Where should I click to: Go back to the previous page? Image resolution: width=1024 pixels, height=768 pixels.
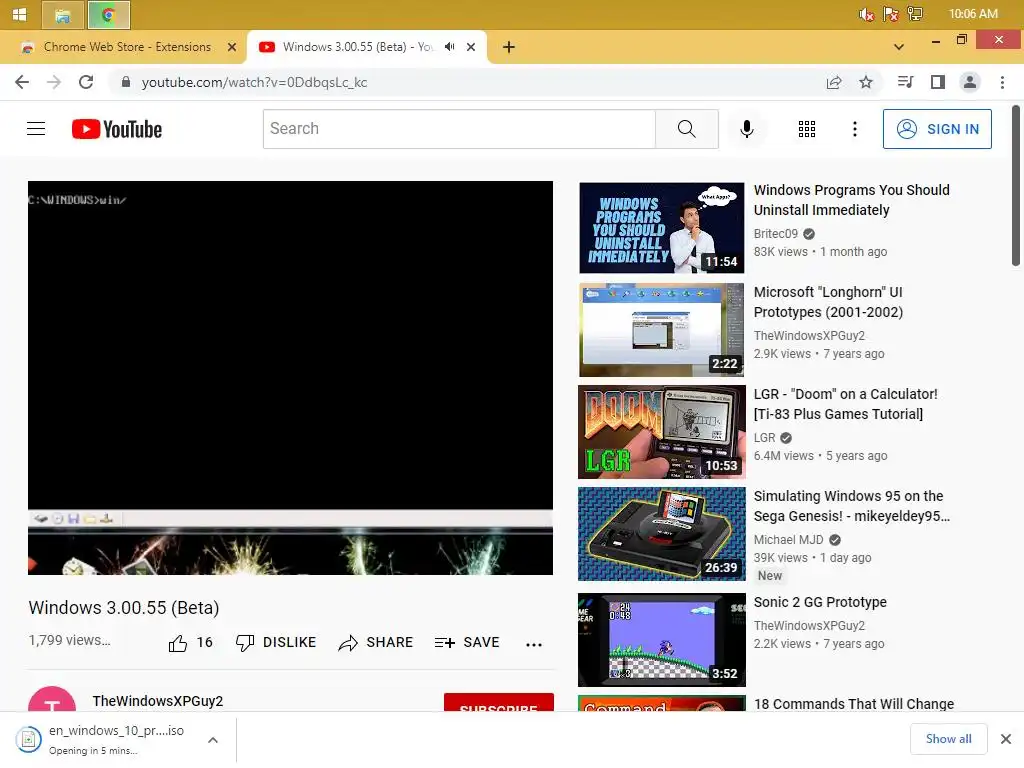pyautogui.click(x=22, y=82)
